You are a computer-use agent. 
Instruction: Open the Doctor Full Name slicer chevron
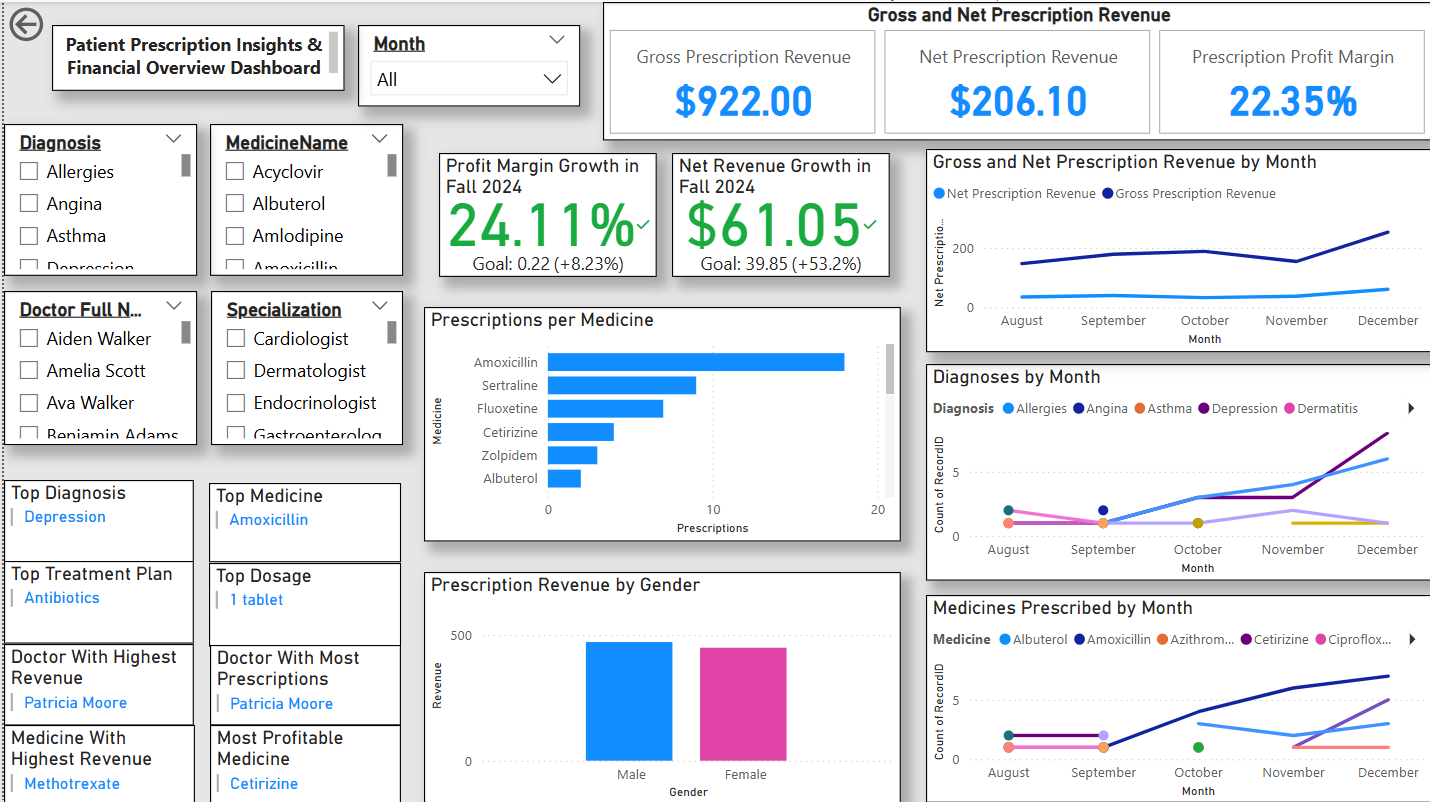(173, 305)
